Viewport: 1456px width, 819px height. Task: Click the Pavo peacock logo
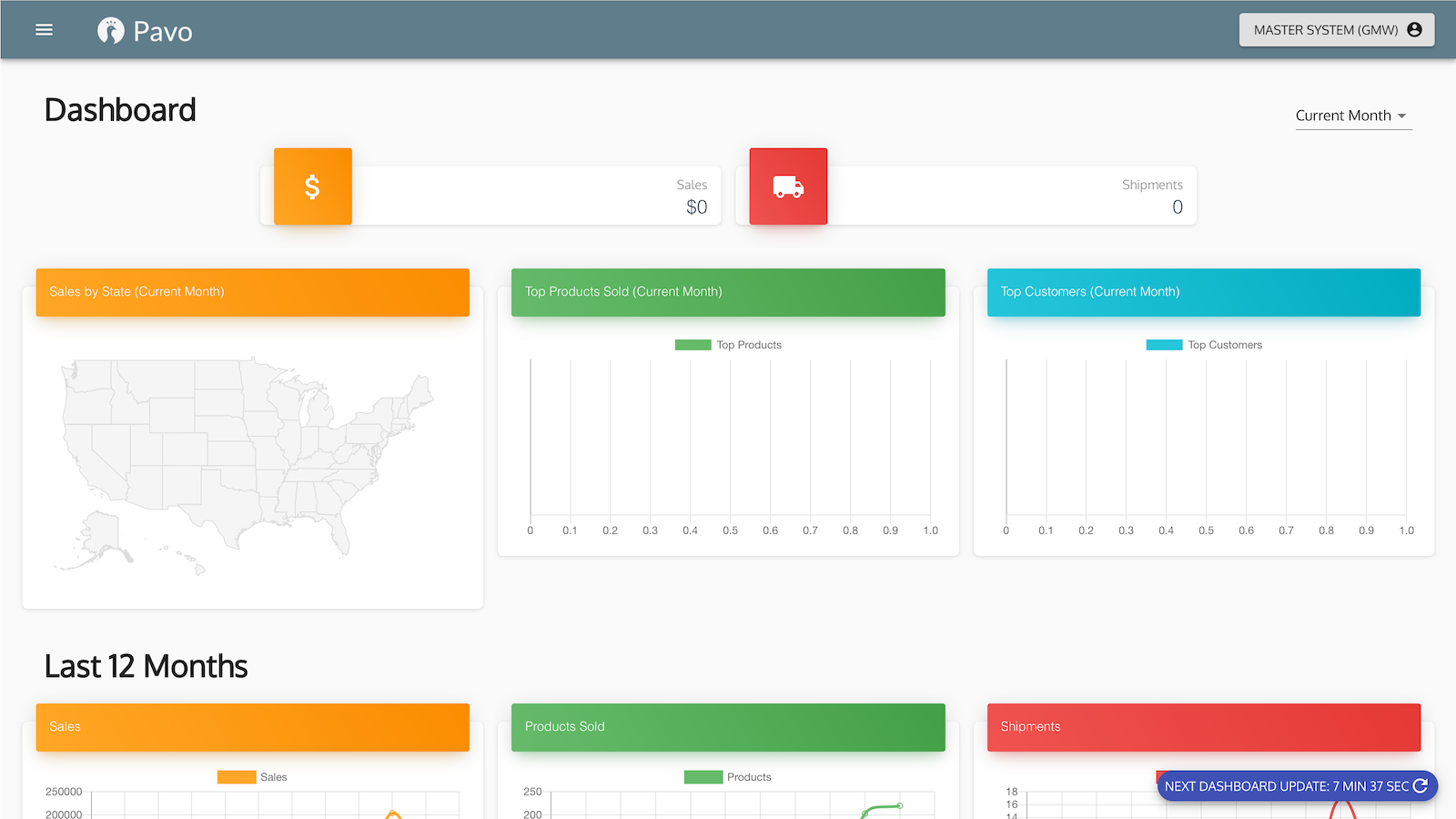coord(111,28)
